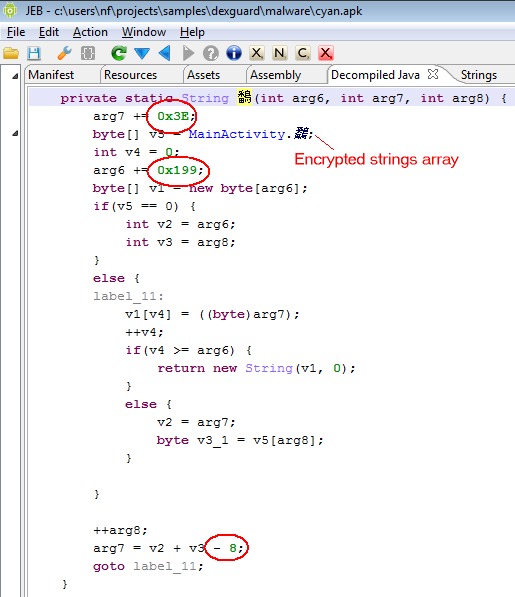This screenshot has height=597, width=515.
Task: Collapse the top tree arrow in left pane
Action: 15,76
